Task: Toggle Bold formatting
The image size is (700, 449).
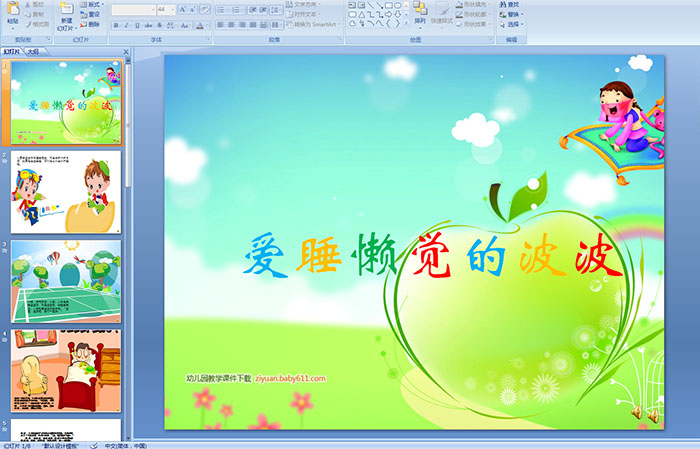Action: [115, 25]
